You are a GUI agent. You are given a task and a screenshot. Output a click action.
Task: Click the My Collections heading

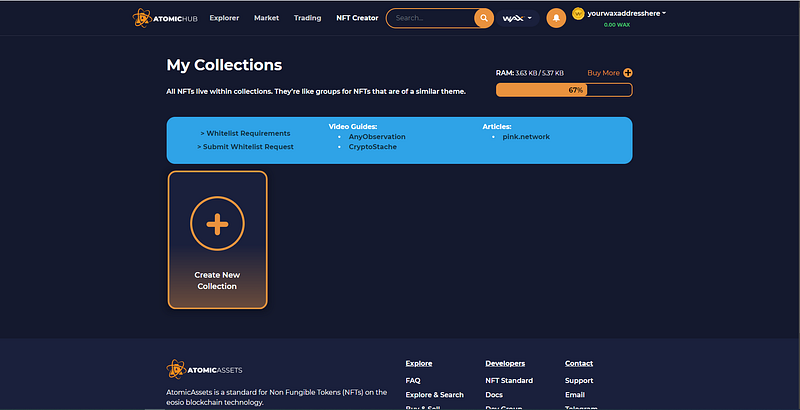(x=224, y=65)
